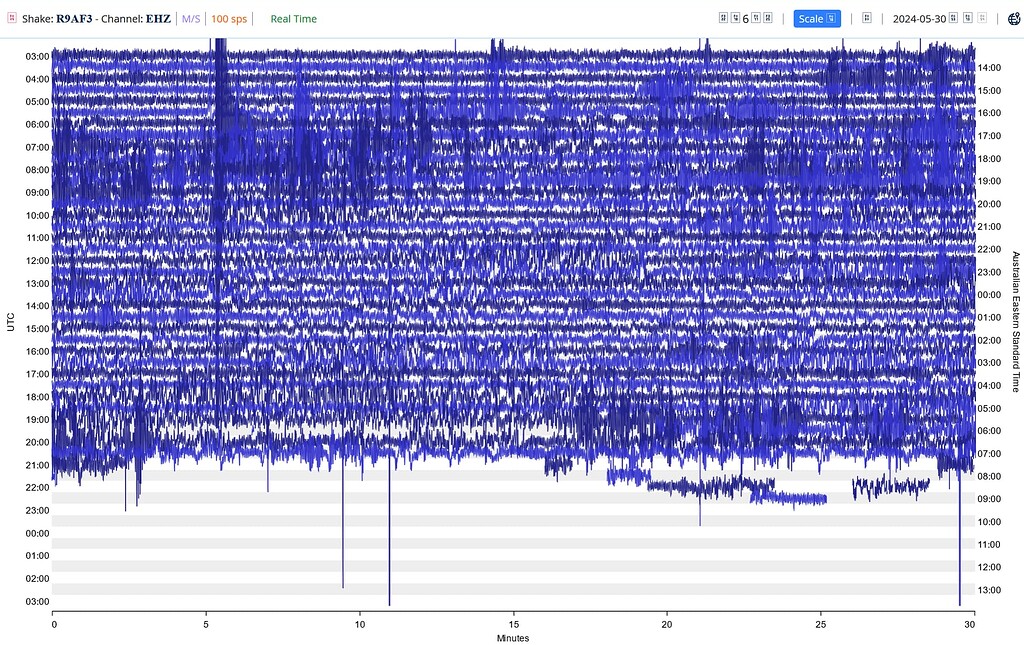Click the 100 sps sample rate label
This screenshot has height=645, width=1024.
coord(229,19)
